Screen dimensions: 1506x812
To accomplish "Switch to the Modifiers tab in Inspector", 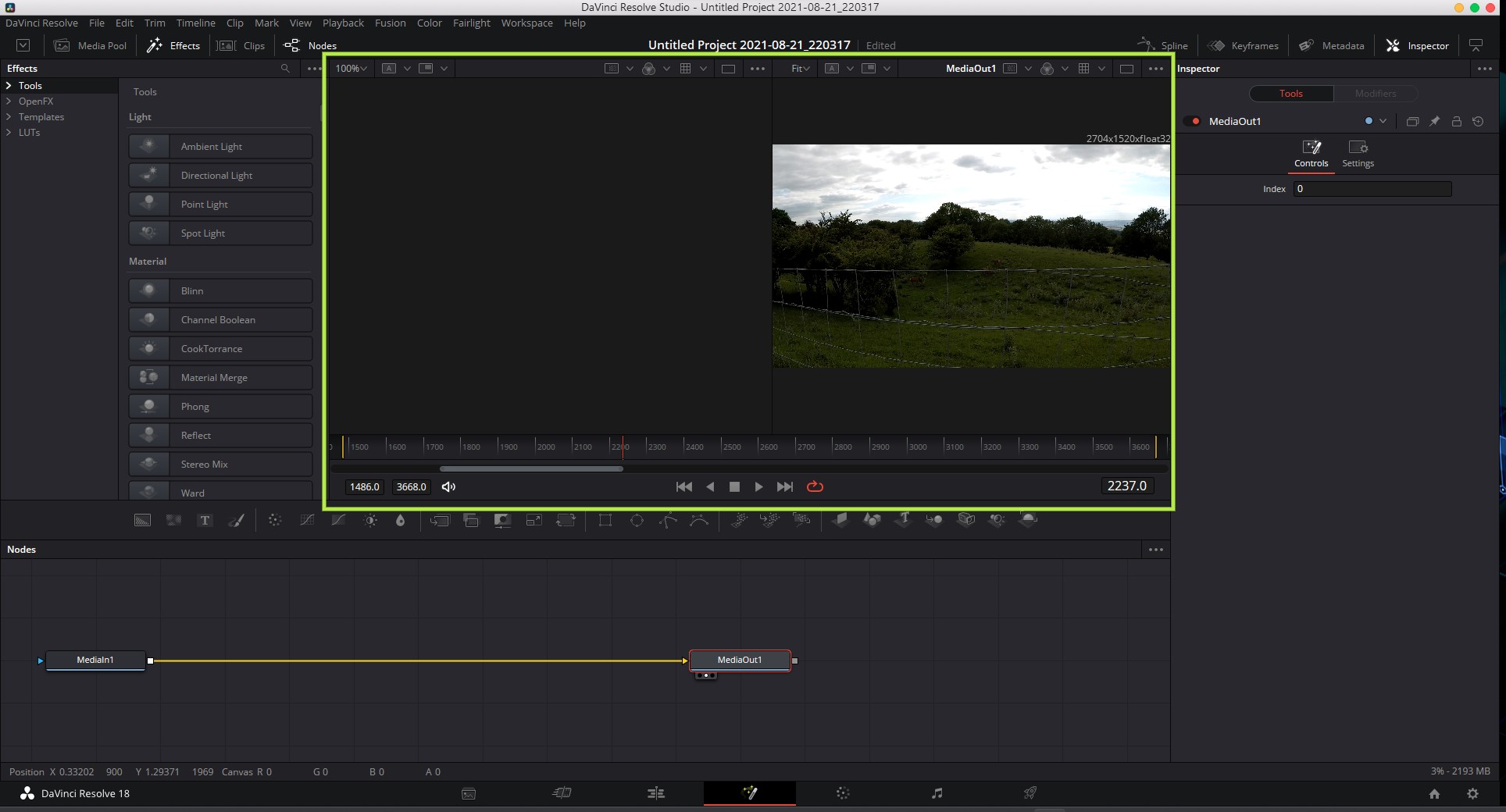I will (x=1375, y=94).
